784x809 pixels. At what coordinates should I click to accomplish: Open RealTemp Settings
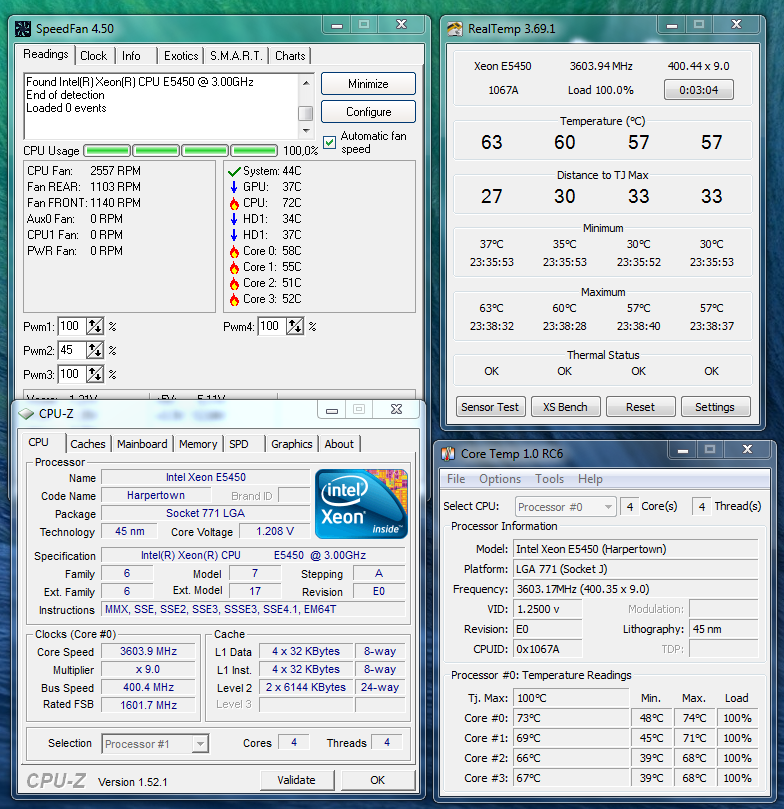[715, 407]
